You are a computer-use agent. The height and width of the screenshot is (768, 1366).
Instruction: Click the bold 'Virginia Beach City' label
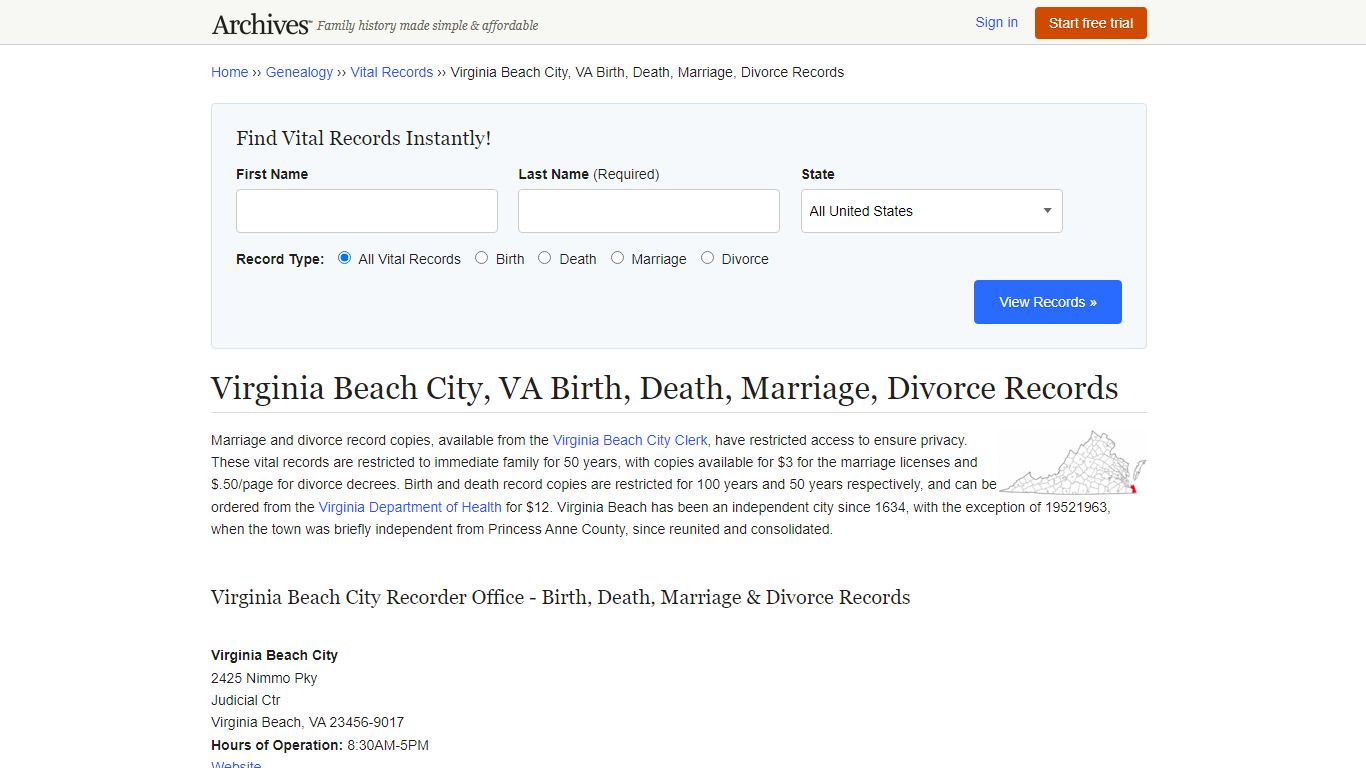pyautogui.click(x=274, y=655)
